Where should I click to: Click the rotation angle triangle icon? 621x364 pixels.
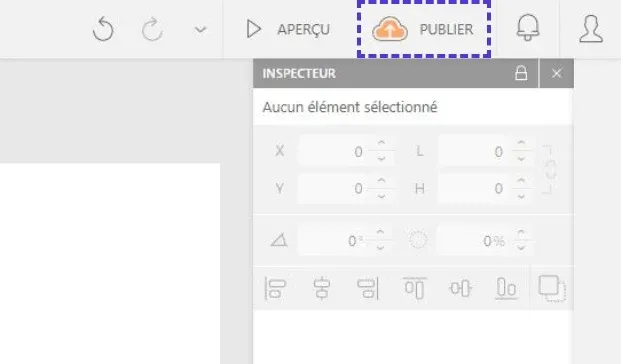coord(279,240)
